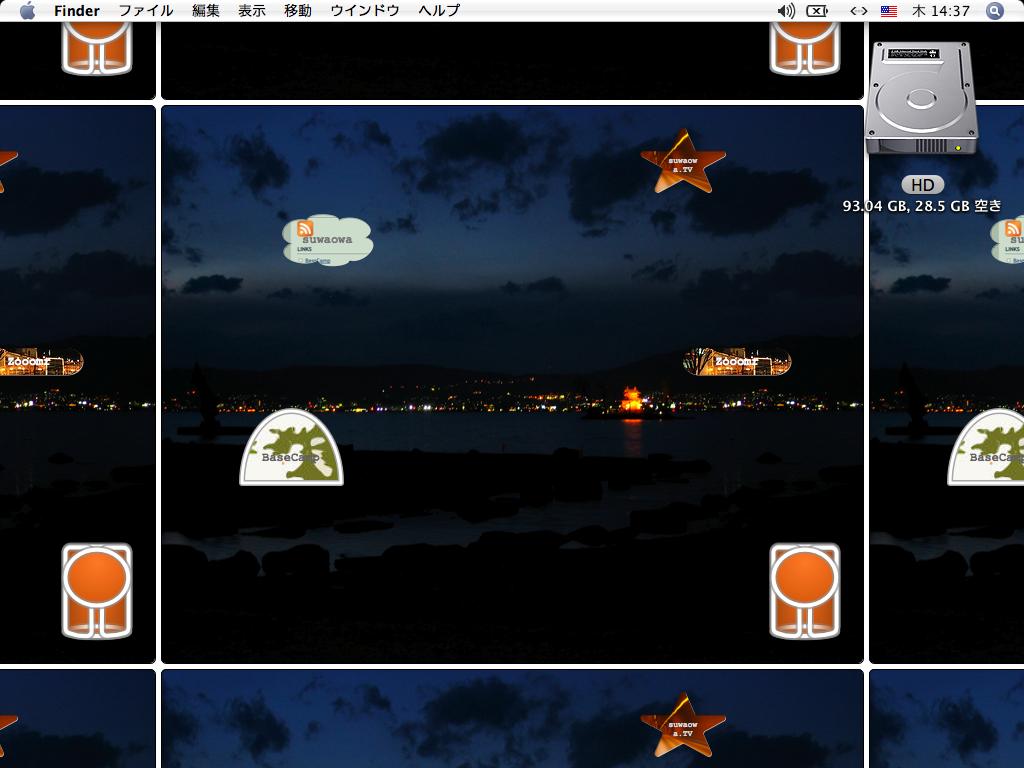Open the Apple menu
This screenshot has height=768, width=1024.
[x=27, y=10]
